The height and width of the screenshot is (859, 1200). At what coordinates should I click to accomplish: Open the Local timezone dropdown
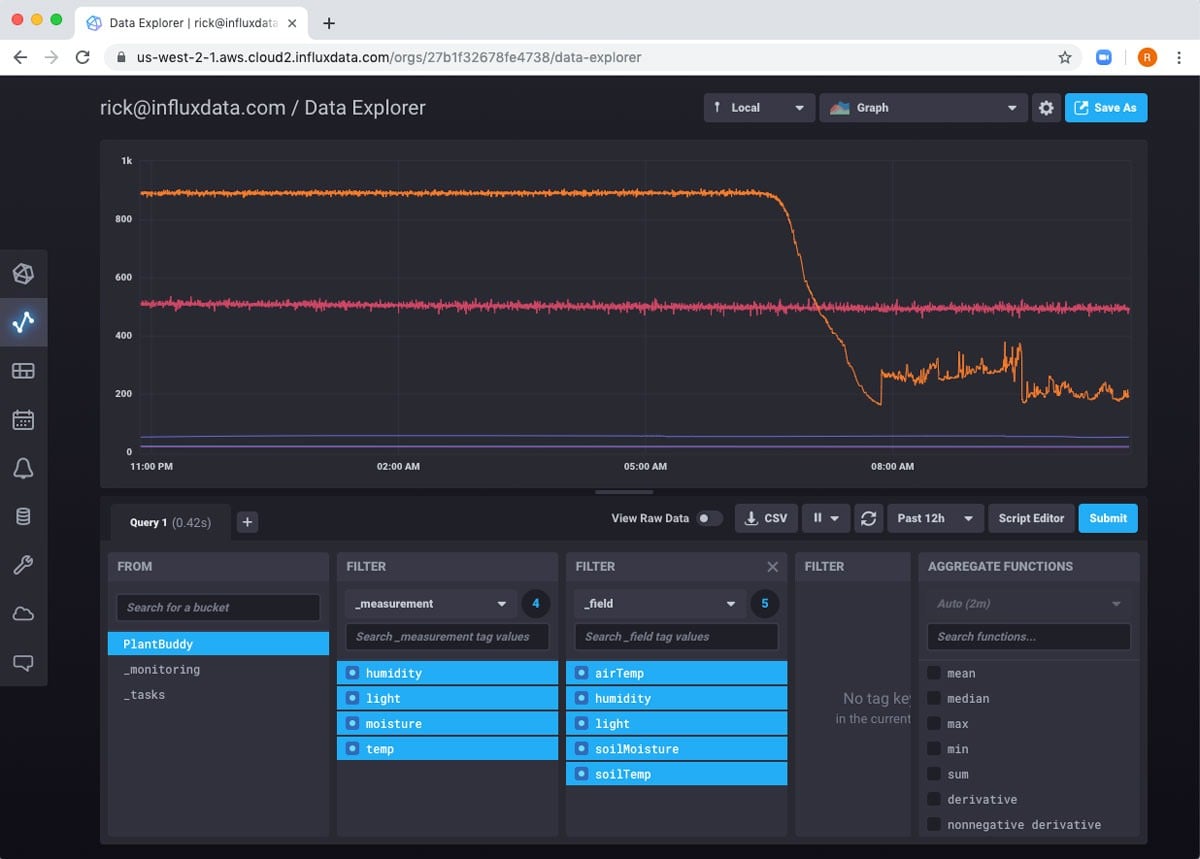[758, 108]
